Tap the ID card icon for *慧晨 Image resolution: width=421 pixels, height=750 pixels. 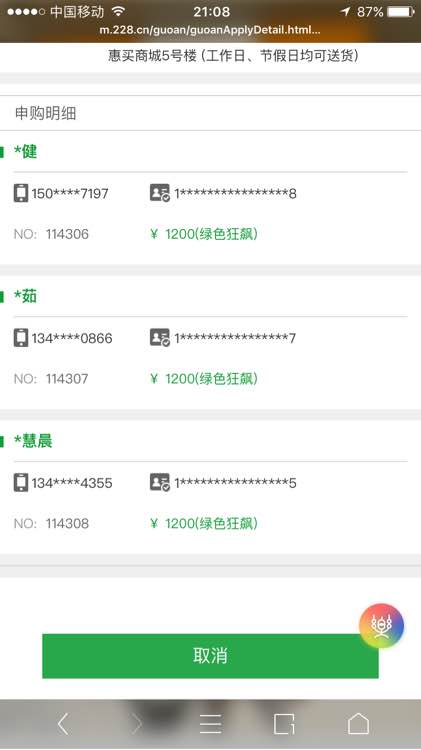(x=160, y=483)
